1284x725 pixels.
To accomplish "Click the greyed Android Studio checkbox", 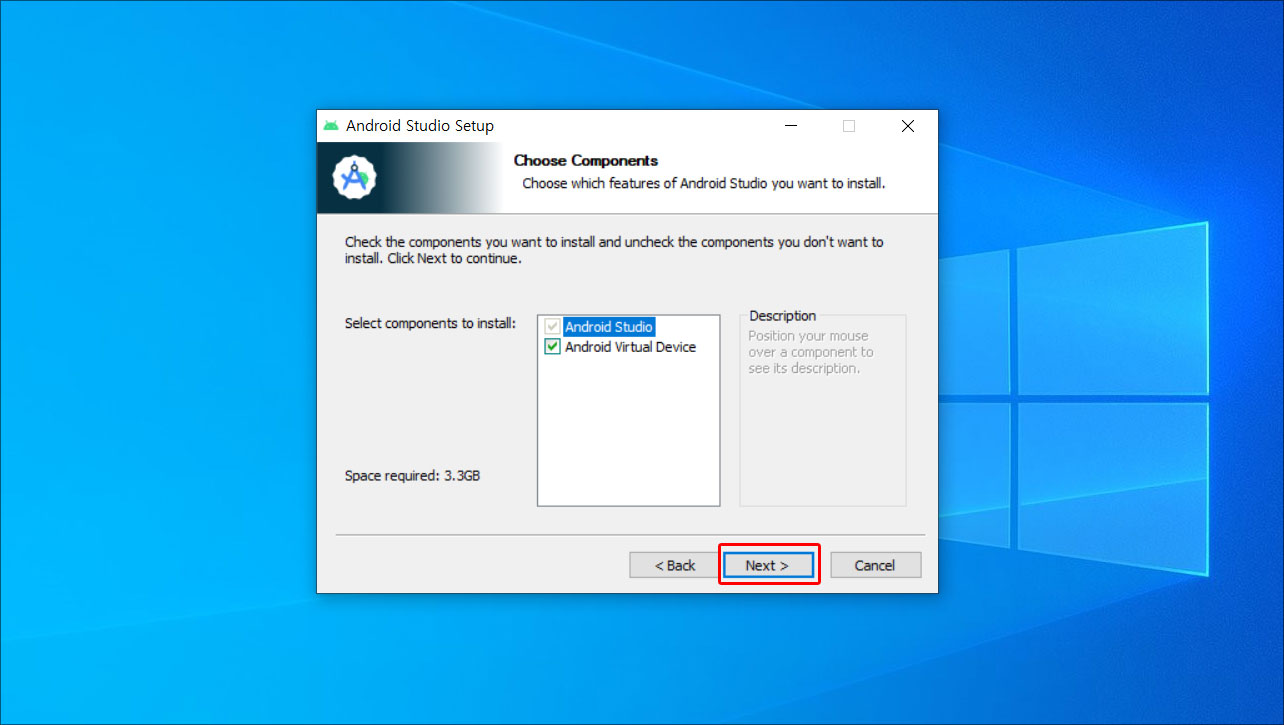I will tap(552, 327).
